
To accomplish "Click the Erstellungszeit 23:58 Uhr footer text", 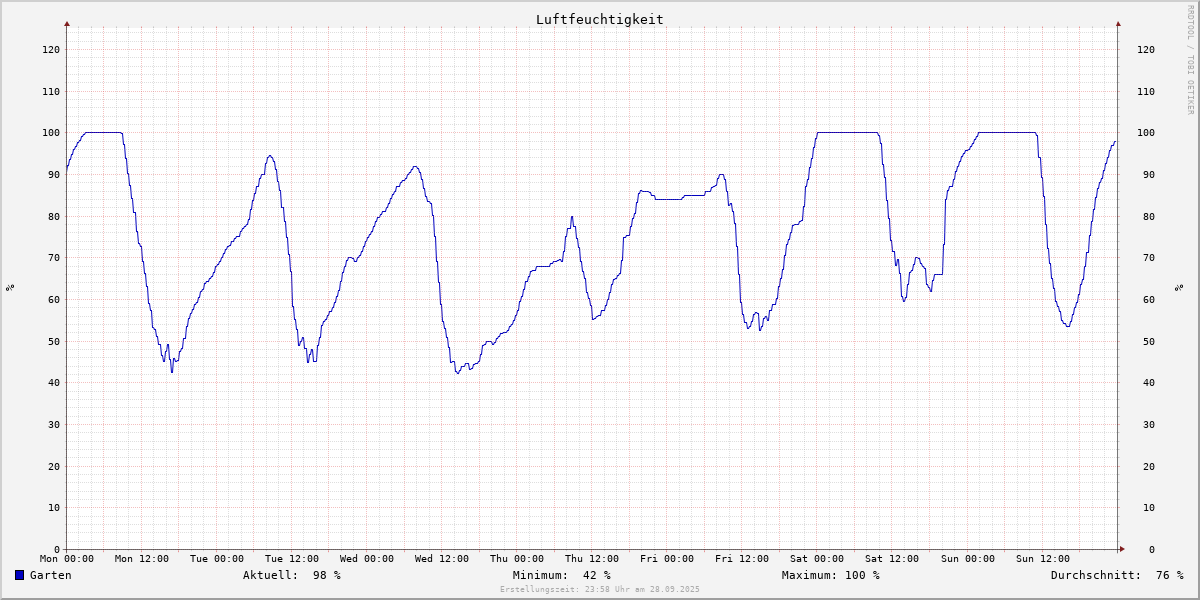I will click(600, 589).
